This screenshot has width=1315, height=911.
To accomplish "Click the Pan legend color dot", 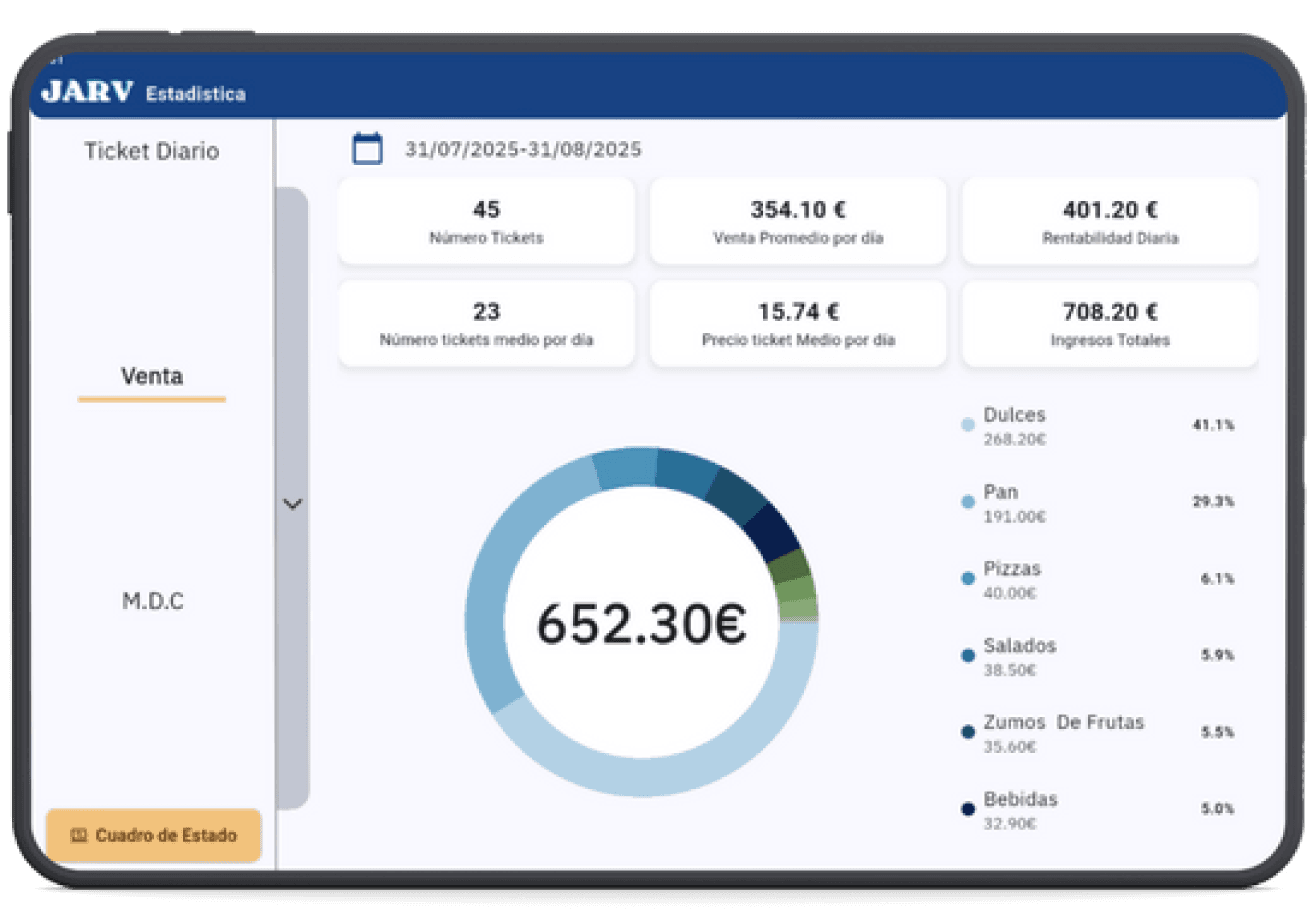I will point(968,502).
